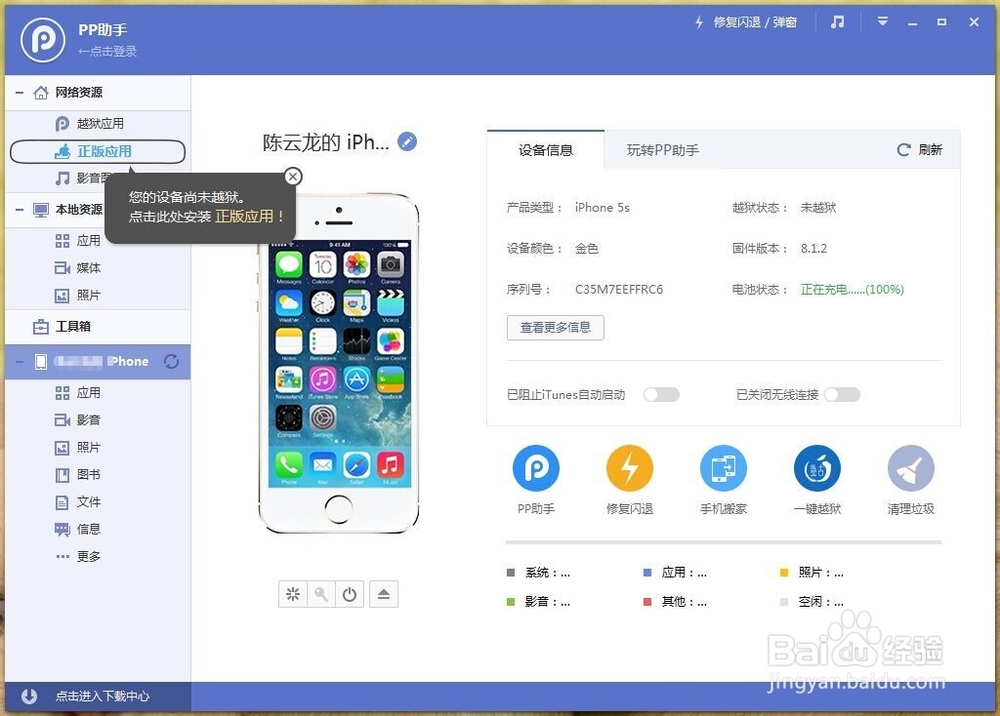Select the iPhone device row in sidebar
The image size is (1000, 716).
[98, 362]
